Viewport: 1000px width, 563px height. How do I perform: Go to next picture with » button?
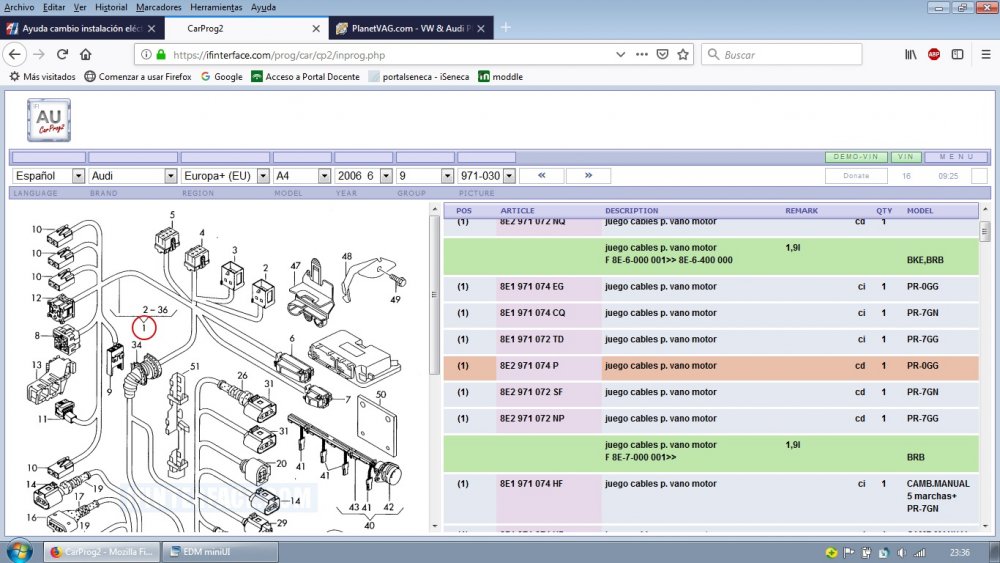(588, 175)
